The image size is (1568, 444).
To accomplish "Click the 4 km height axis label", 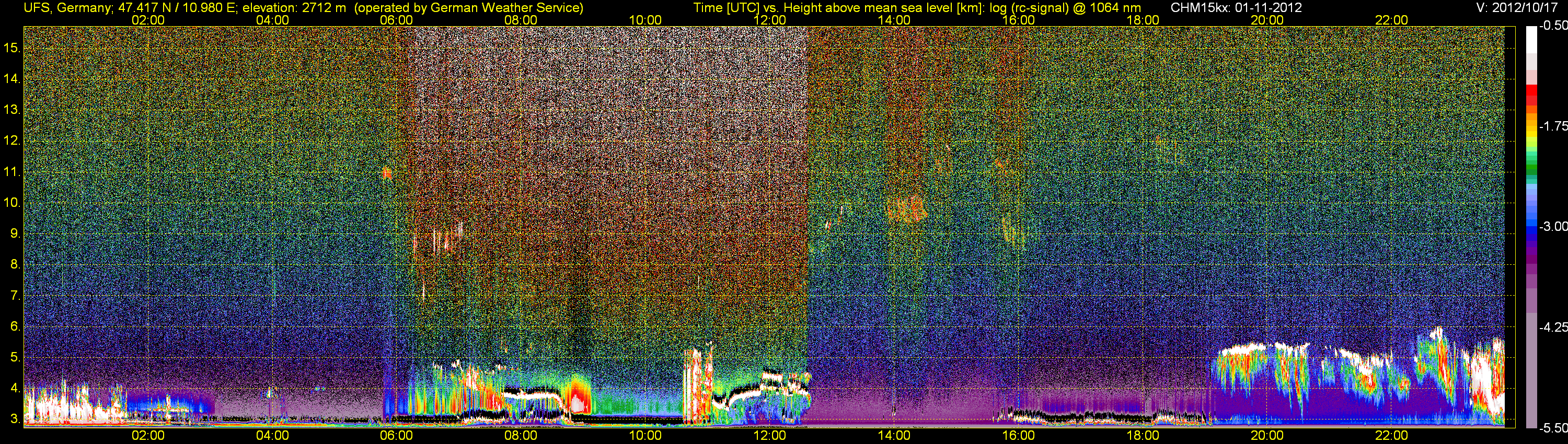I will (x=15, y=388).
